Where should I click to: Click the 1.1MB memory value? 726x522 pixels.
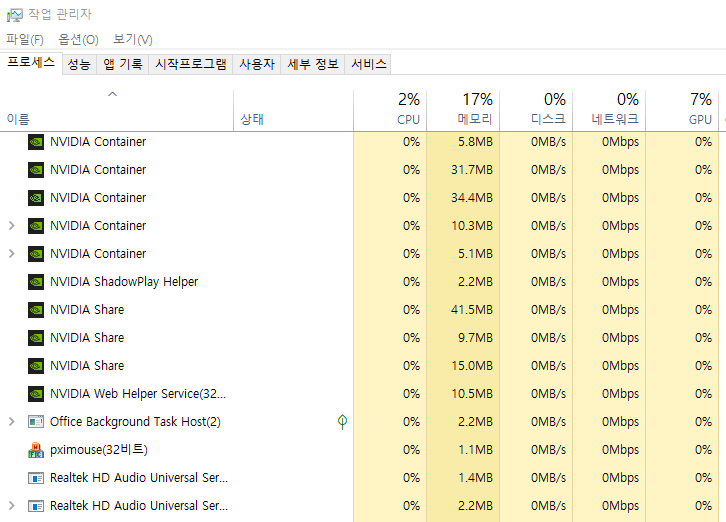(476, 450)
